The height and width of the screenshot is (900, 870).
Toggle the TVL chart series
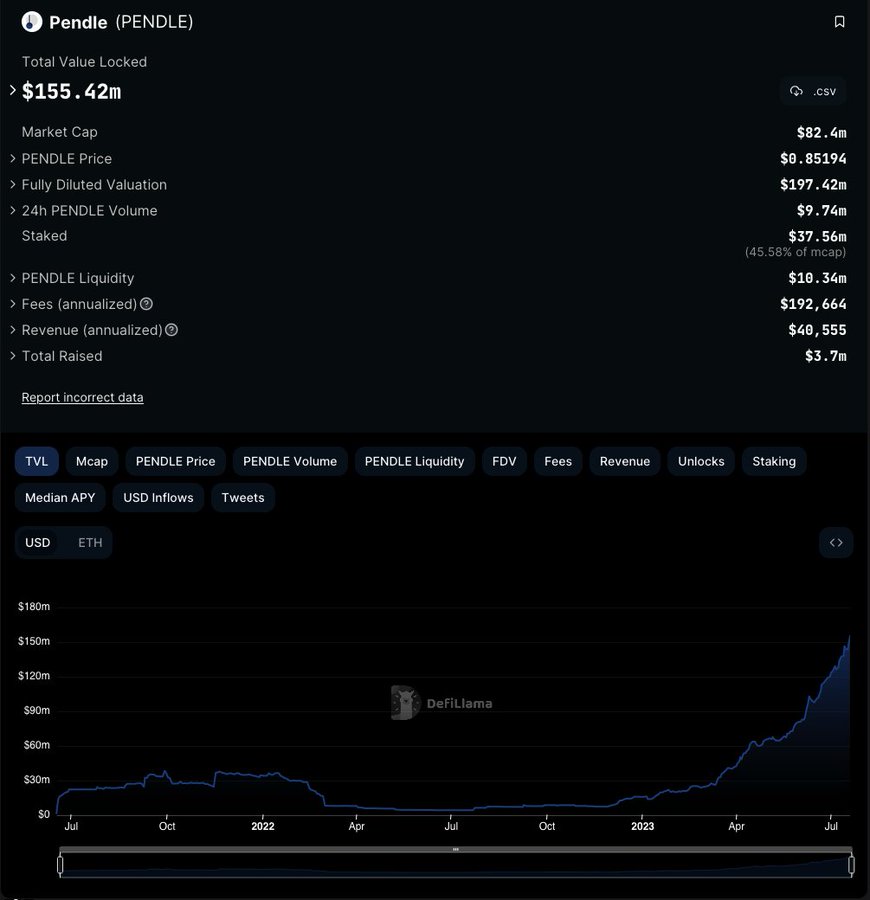pos(37,461)
